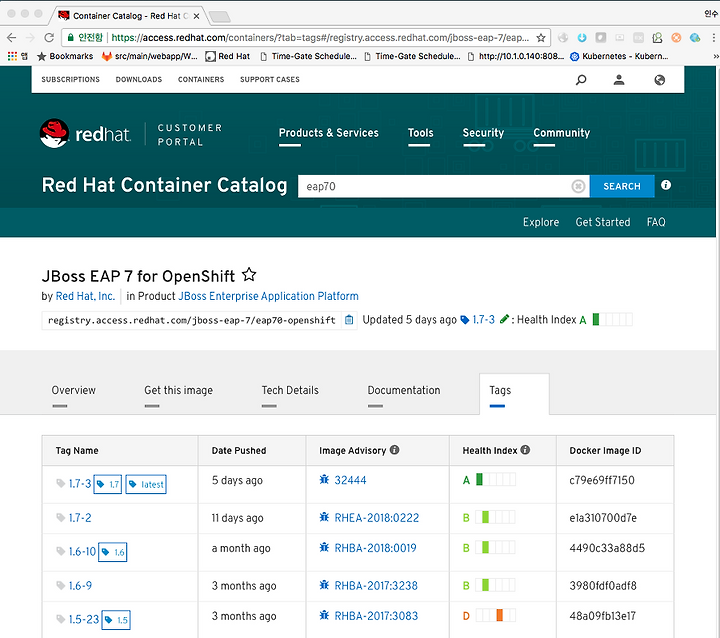Click the Red Hat logo

[85, 134]
